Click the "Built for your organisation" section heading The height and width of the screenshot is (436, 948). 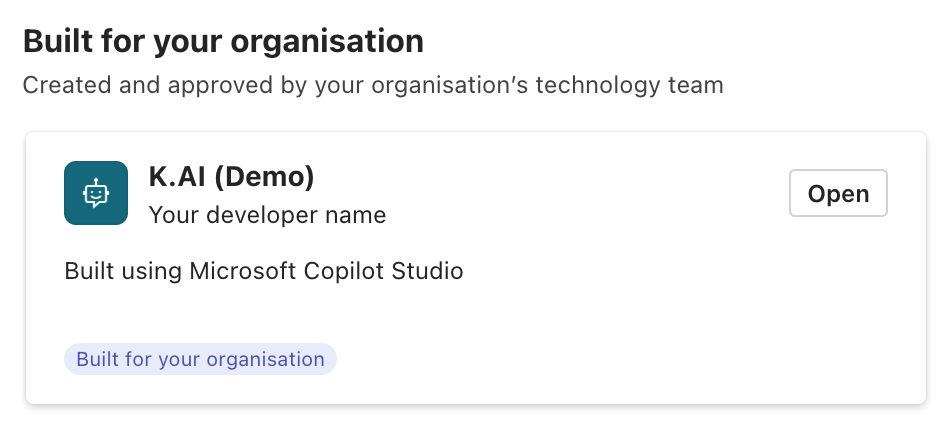pos(223,42)
